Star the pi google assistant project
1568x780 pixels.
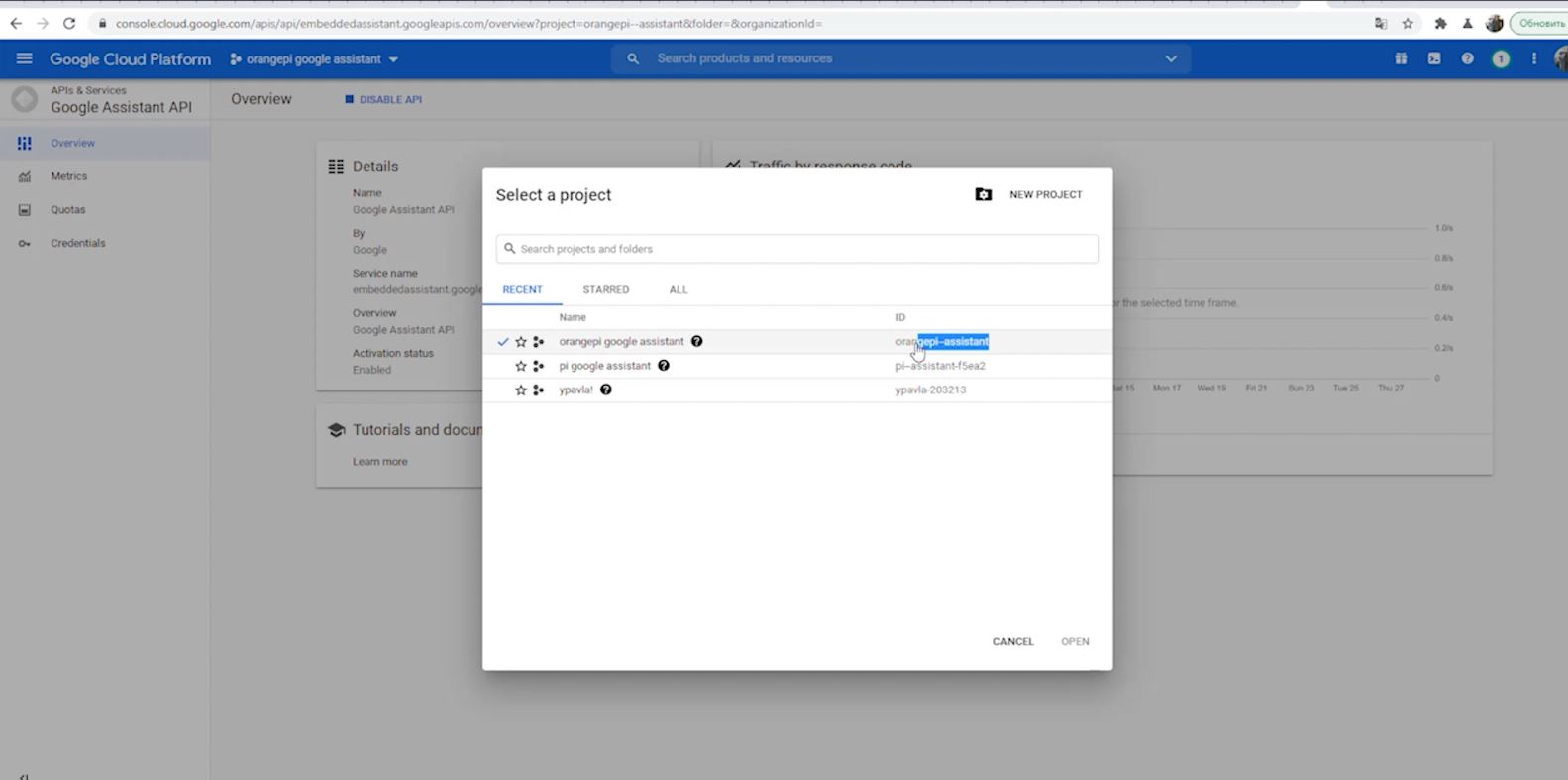(x=521, y=366)
